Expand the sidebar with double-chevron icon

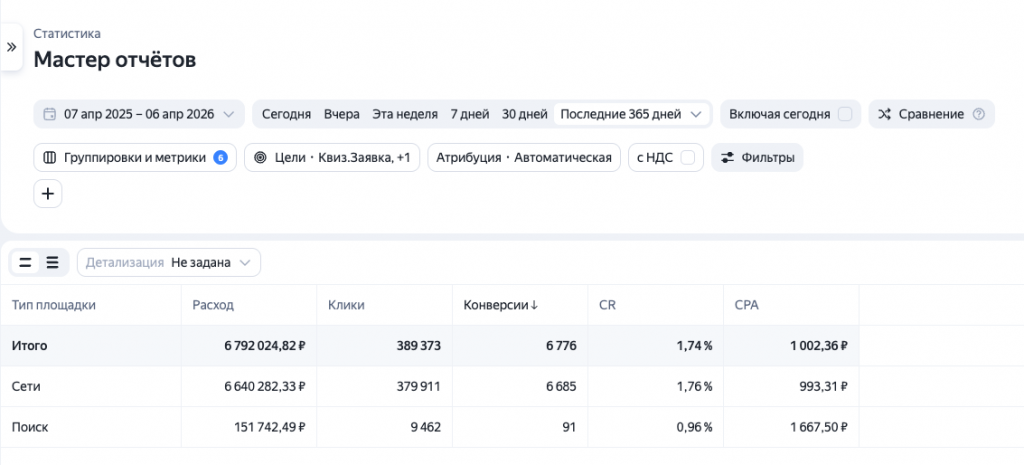click(11, 47)
